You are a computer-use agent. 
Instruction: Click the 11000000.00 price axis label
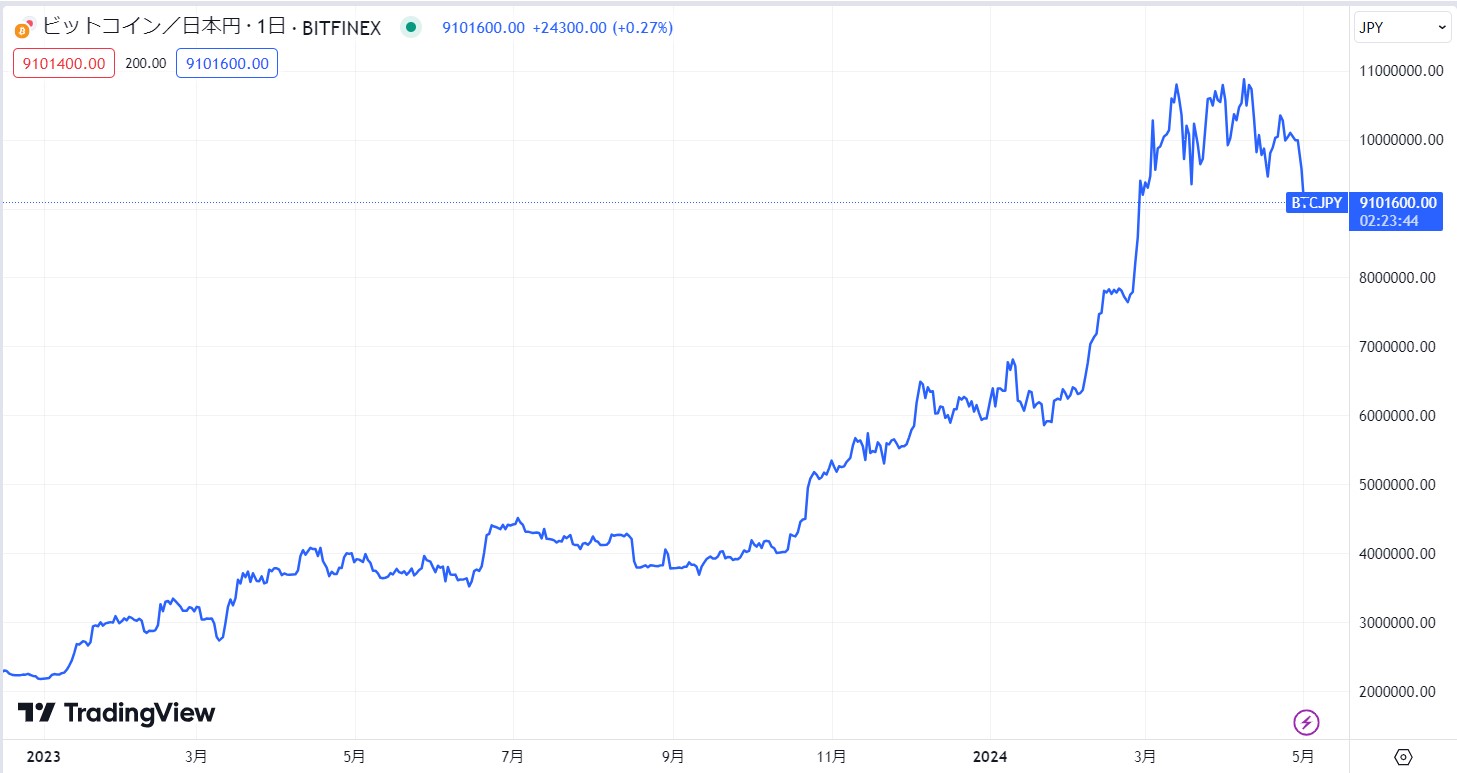coord(1400,70)
